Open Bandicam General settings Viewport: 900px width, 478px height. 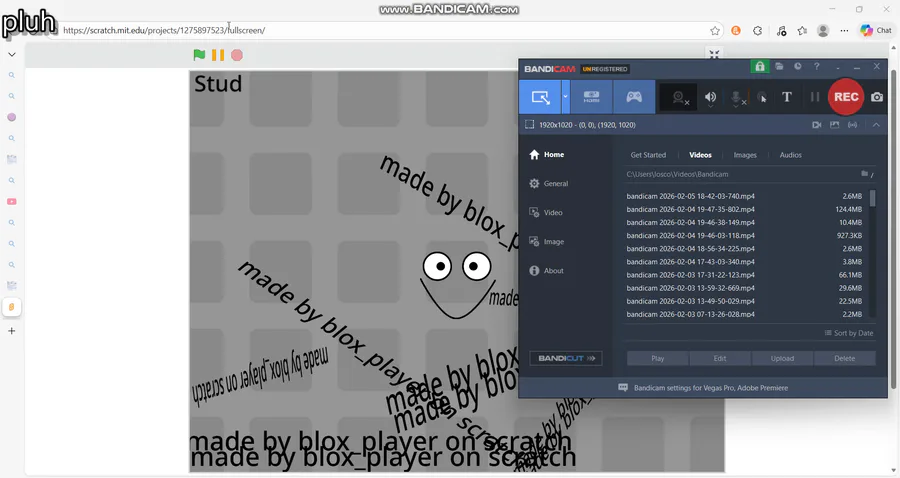click(549, 184)
